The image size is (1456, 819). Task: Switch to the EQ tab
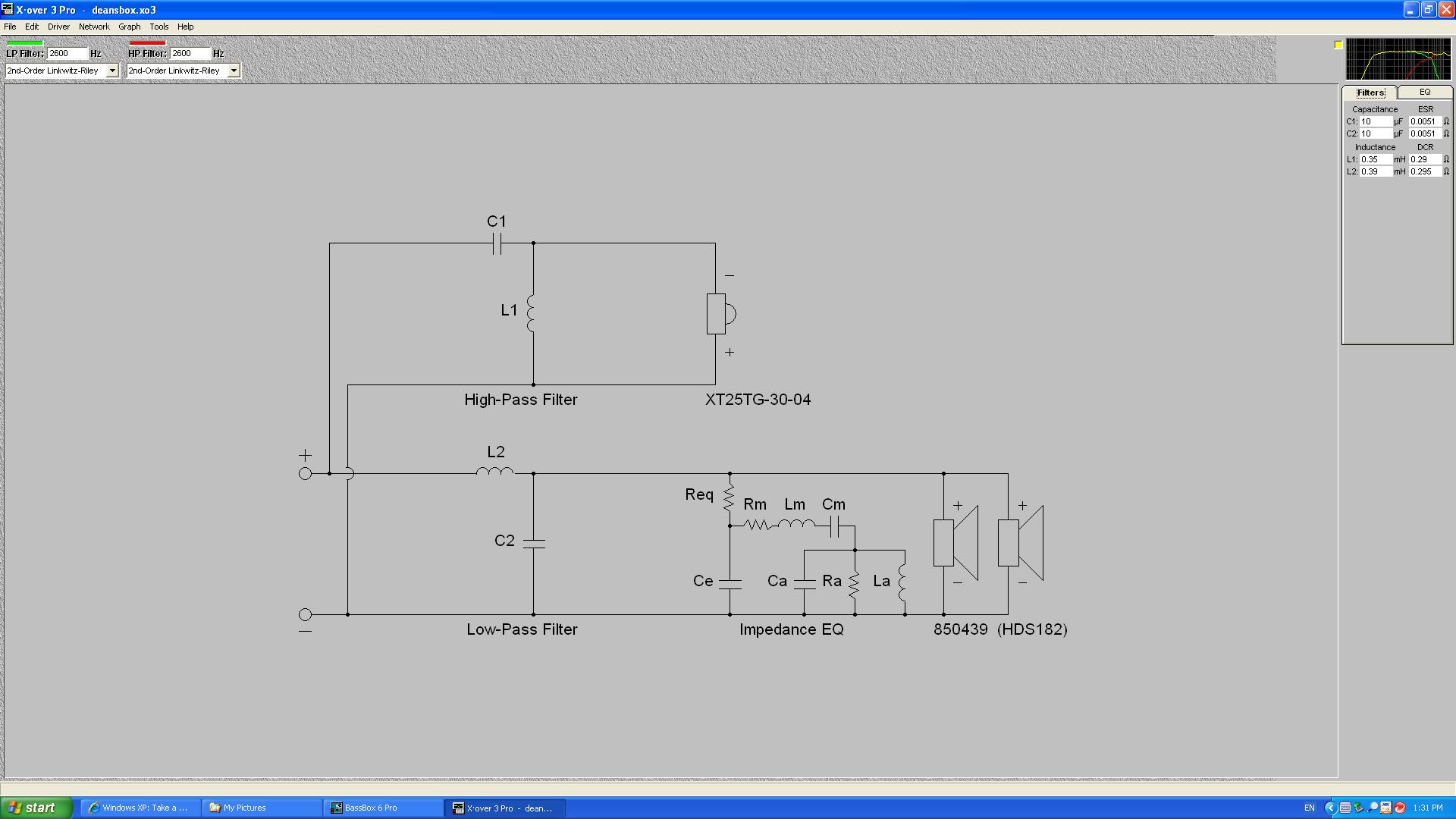[1425, 92]
